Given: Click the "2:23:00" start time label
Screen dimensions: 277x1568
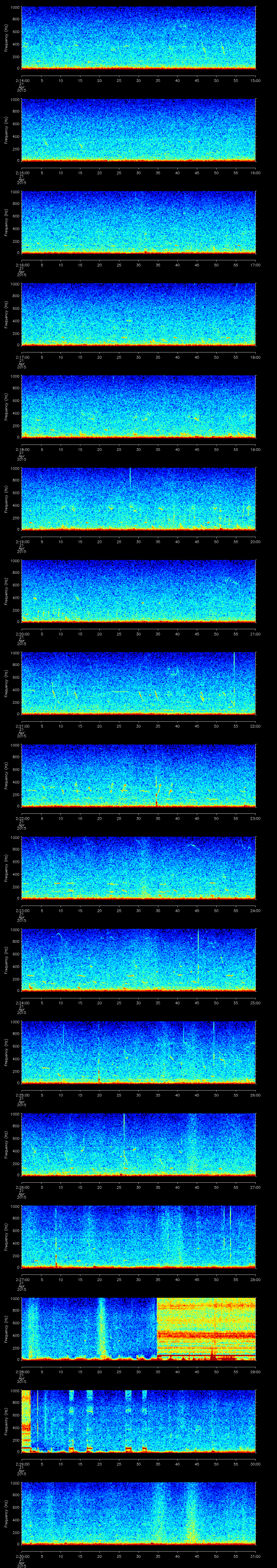Looking at the screenshot, I should click(x=22, y=910).
